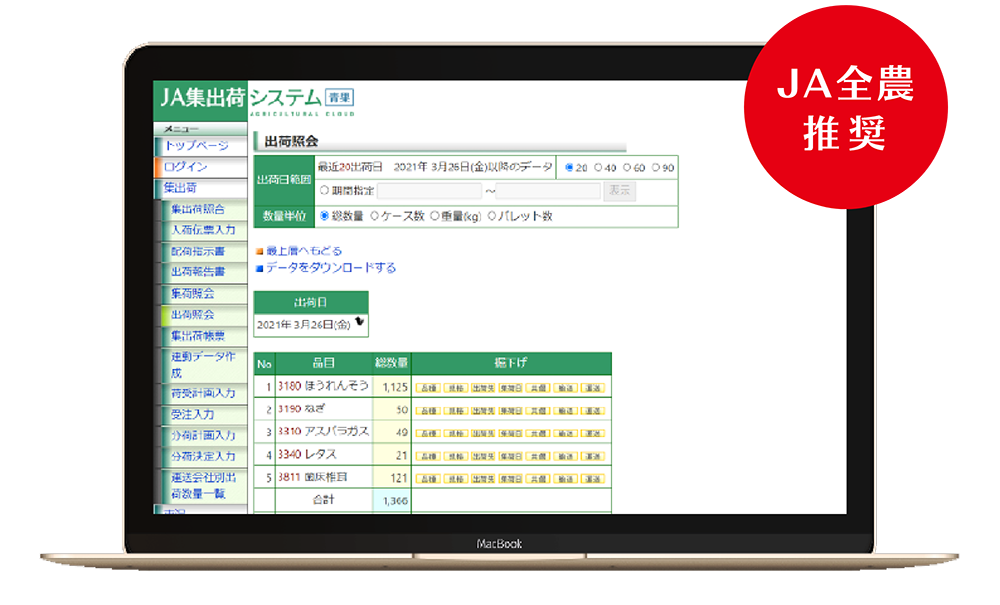Click 出荷先 button in ねぎ row
Screen dimensions: 1000x605
[x=483, y=411]
